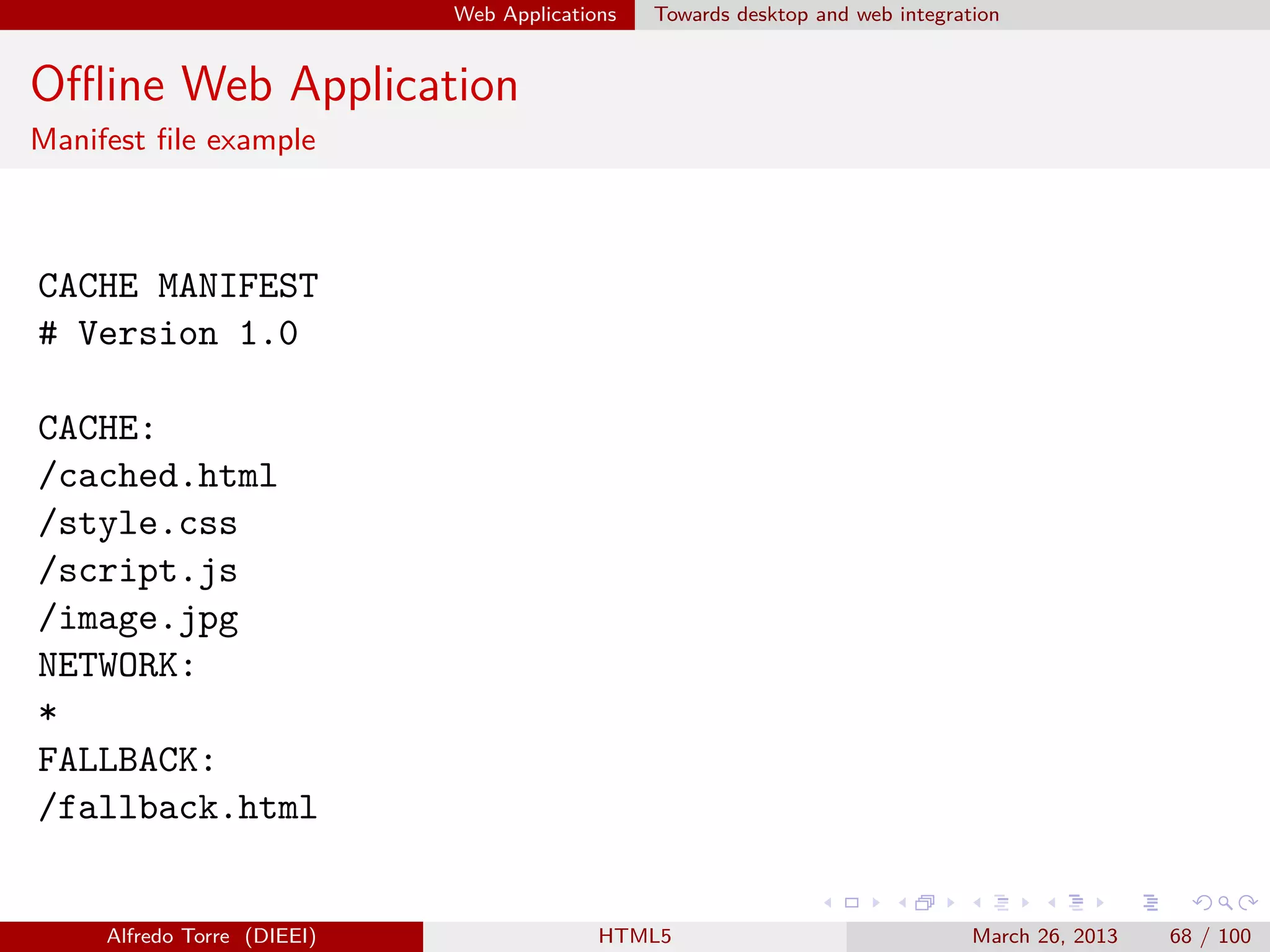Click the NETWORK: section line
This screenshot has height=952, width=1270.
(x=117, y=666)
